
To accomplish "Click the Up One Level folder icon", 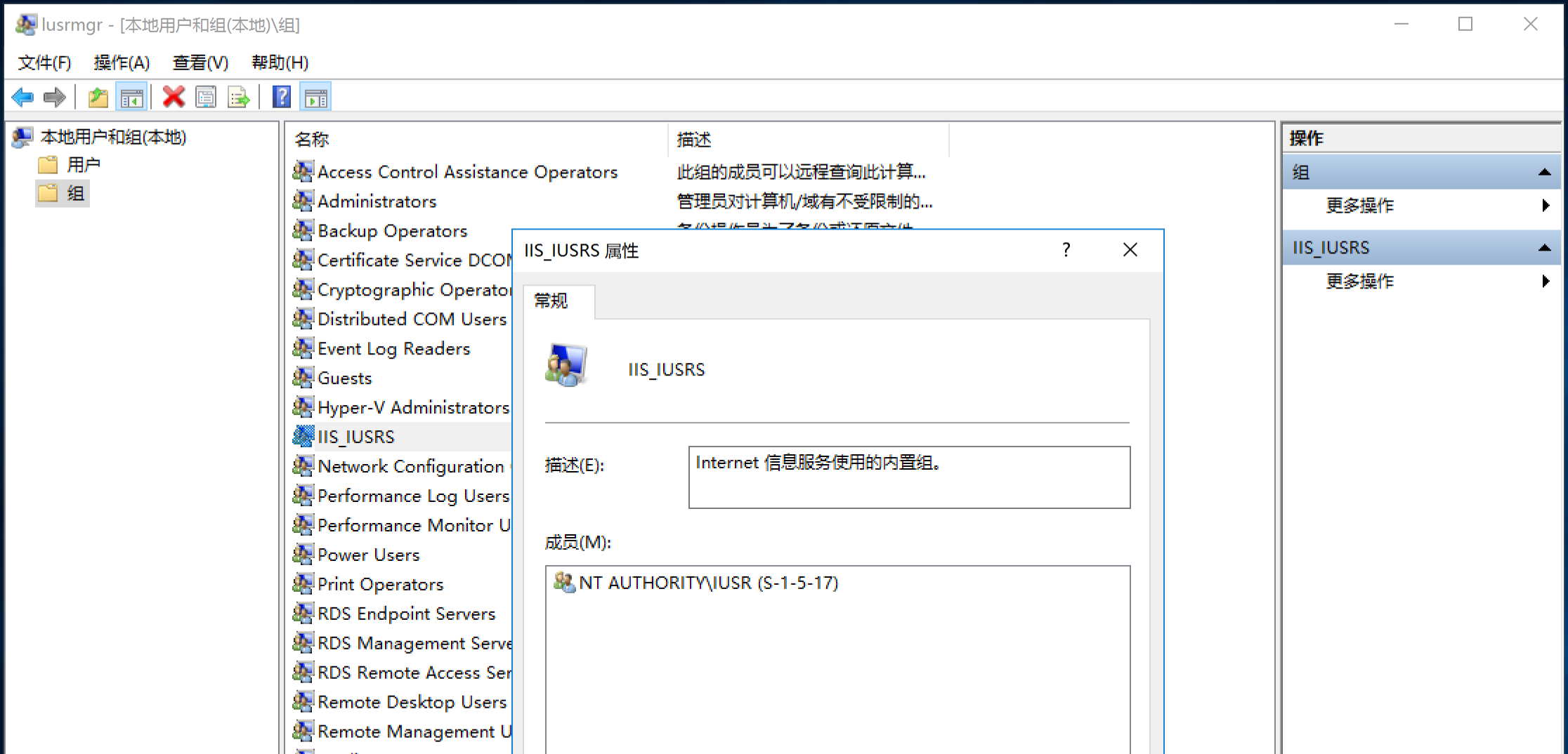I will [x=98, y=97].
